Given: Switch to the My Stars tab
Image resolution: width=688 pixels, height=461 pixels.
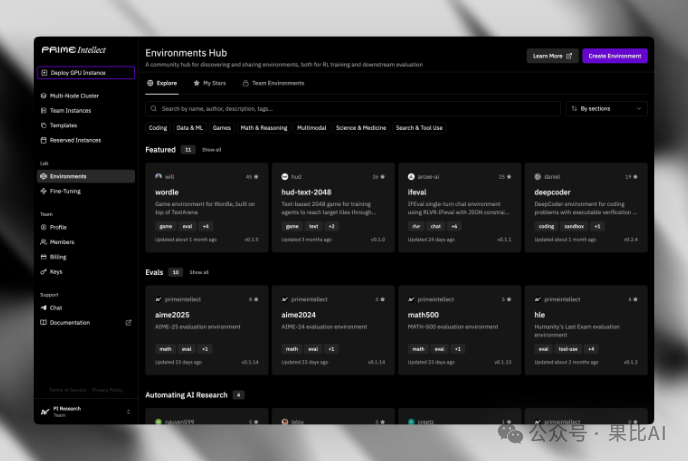Looking at the screenshot, I should coord(210,83).
